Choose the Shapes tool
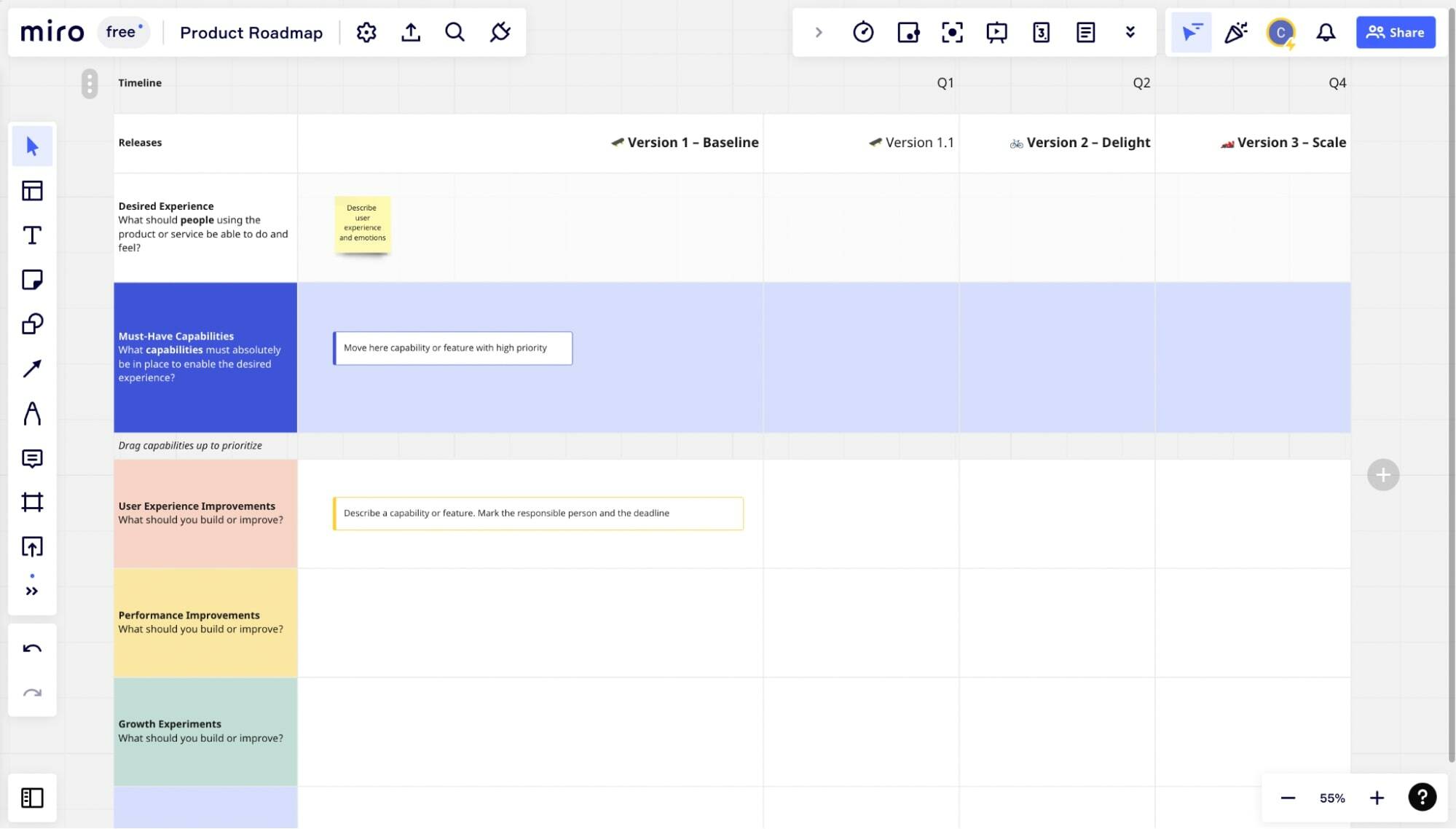 [x=32, y=324]
